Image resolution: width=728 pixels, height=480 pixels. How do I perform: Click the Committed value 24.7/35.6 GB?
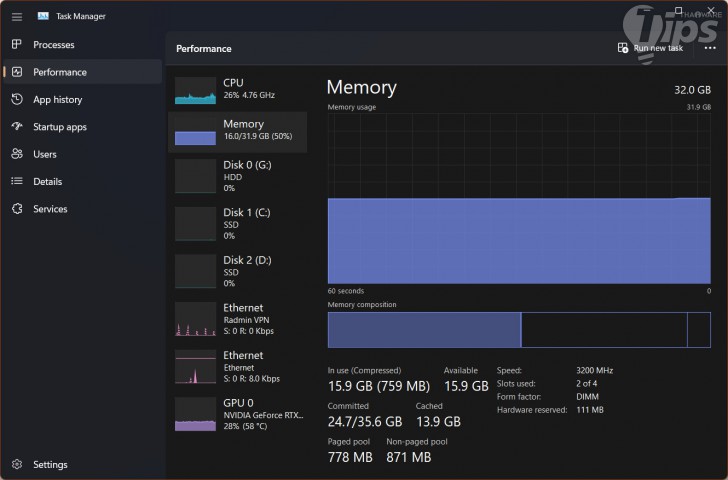click(x=365, y=422)
